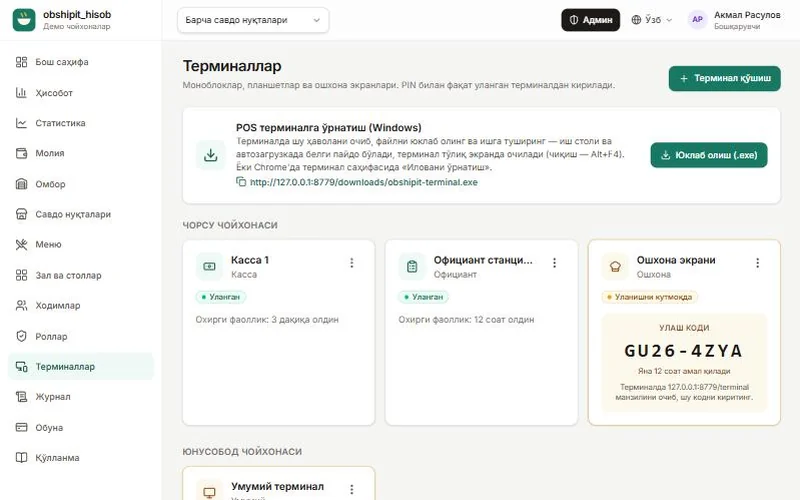Open the Статистика menu item
The image size is (800, 500).
[81, 123]
